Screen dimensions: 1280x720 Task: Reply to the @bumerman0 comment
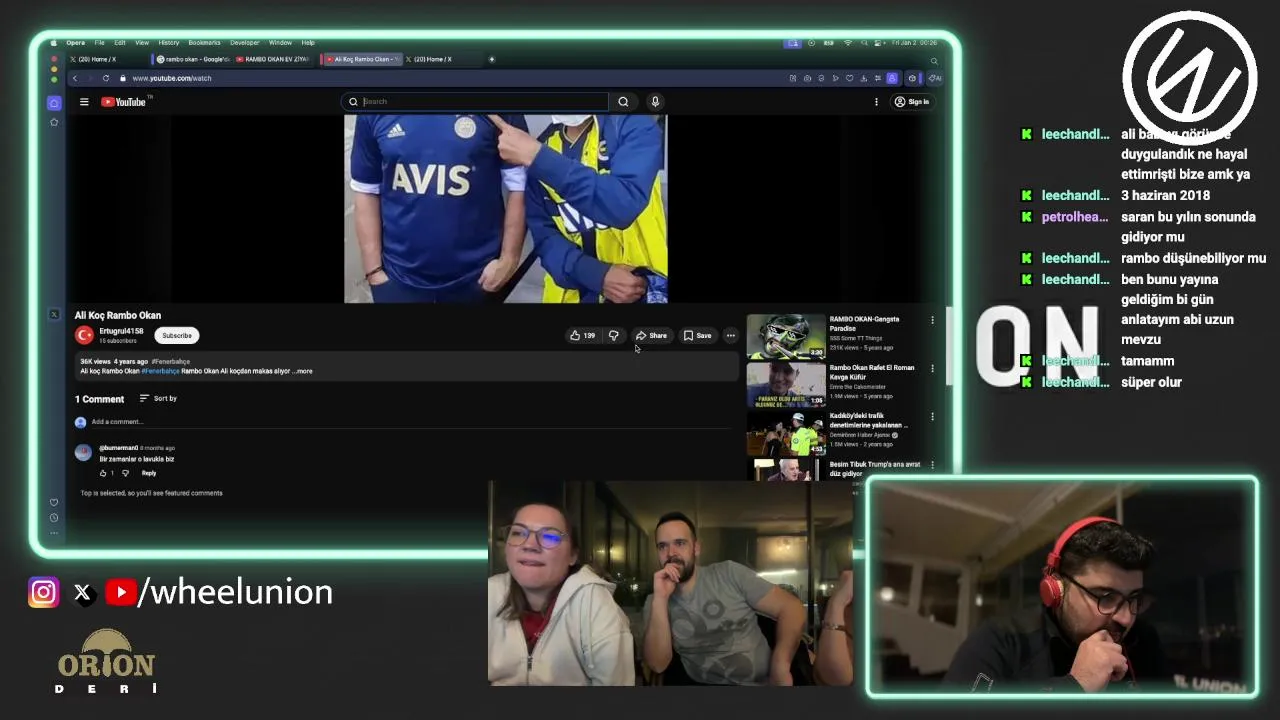(x=149, y=473)
